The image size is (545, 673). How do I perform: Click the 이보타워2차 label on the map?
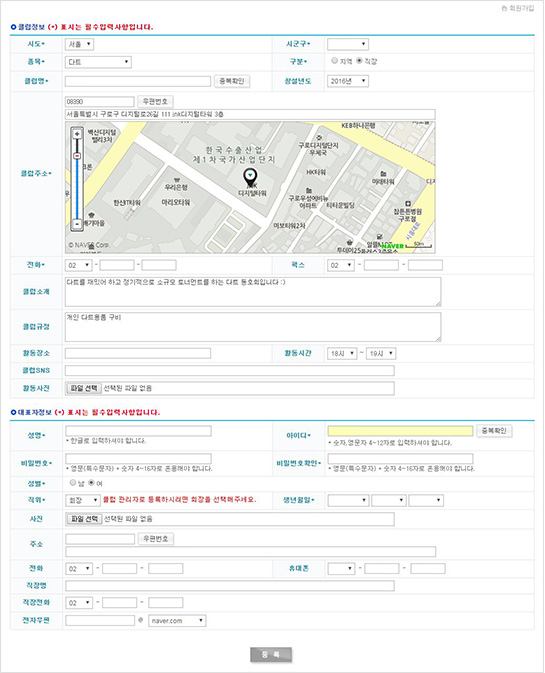tap(290, 225)
